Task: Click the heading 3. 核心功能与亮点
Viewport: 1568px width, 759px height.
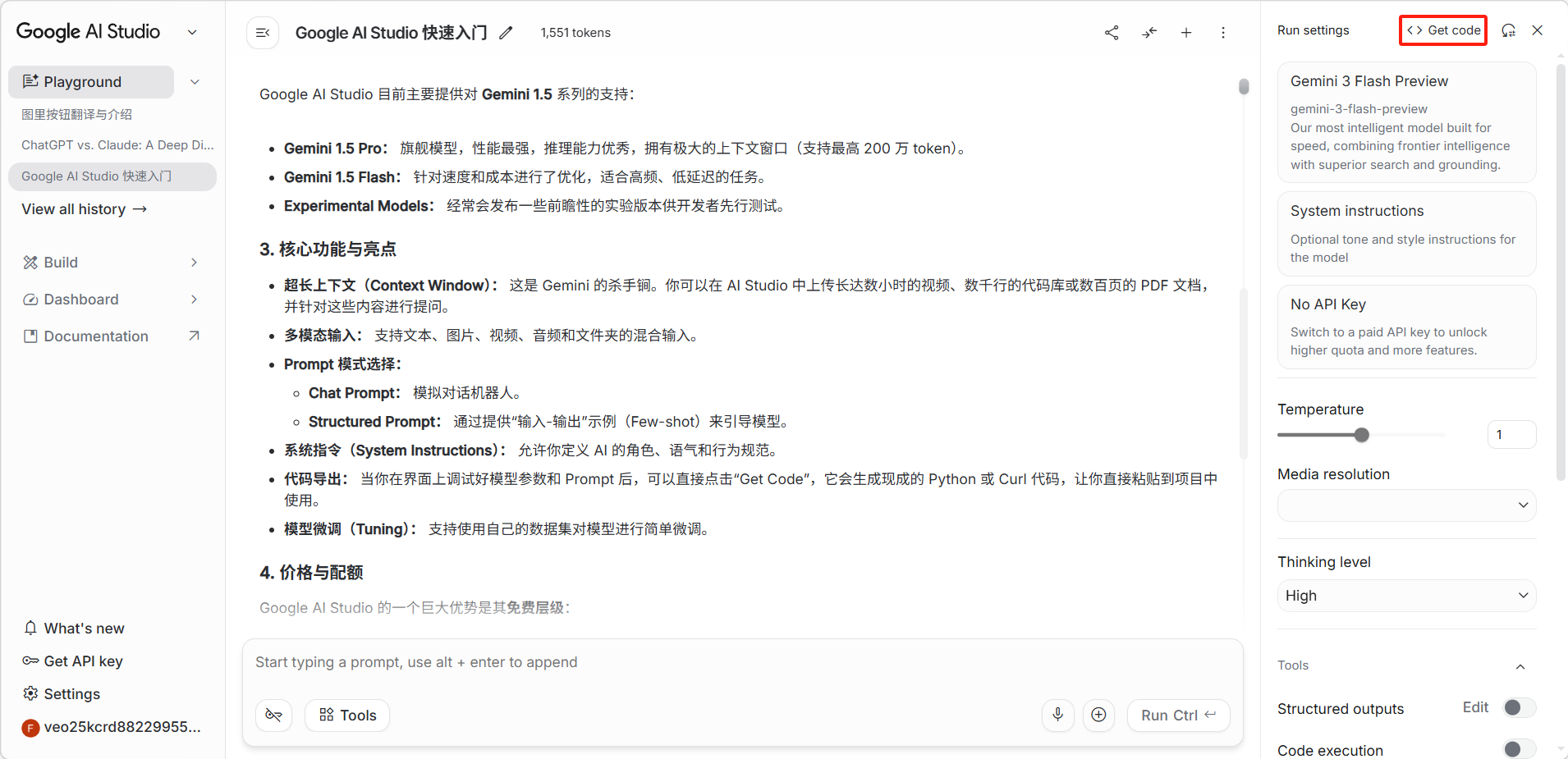Action: (x=328, y=249)
